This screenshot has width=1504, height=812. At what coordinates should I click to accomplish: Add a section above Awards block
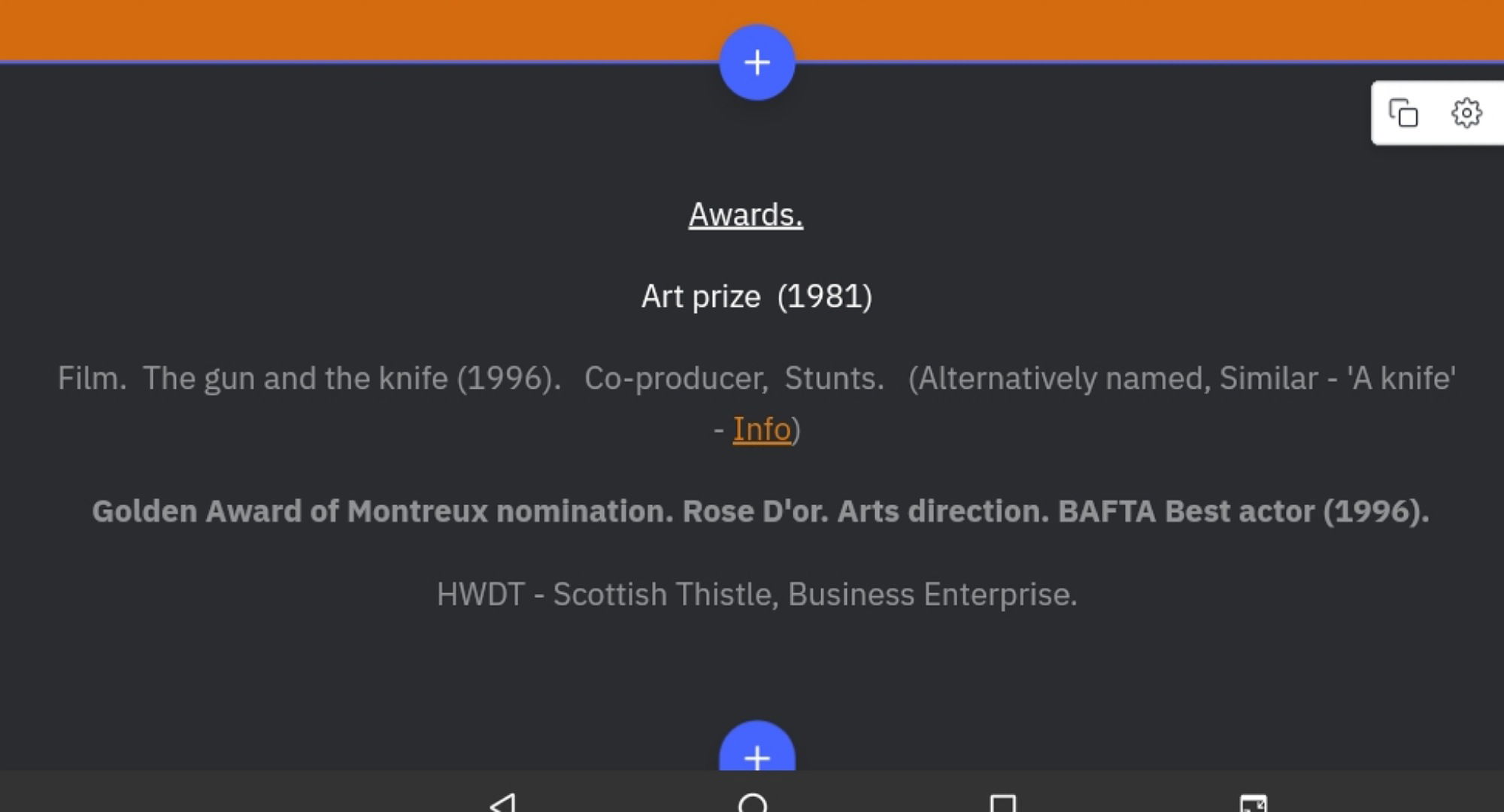pyautogui.click(x=757, y=62)
